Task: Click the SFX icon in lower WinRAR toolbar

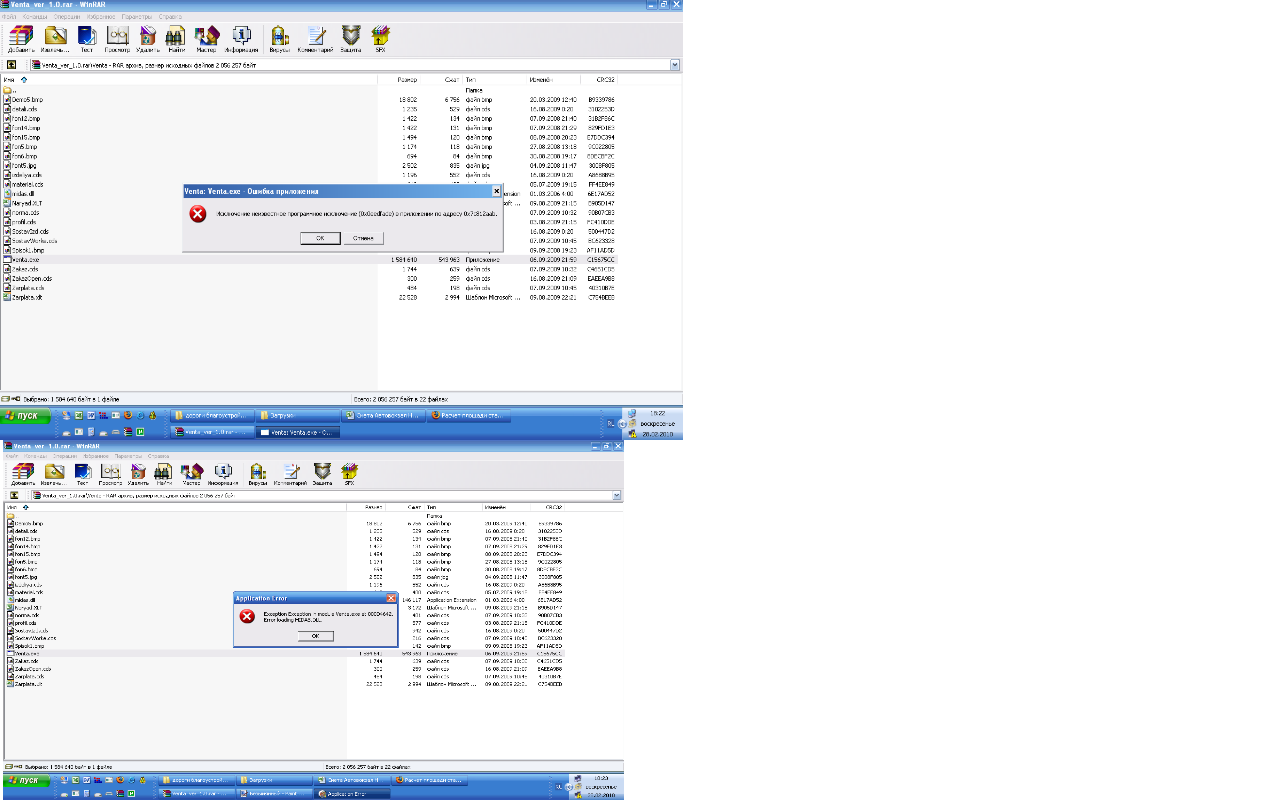Action: pyautogui.click(x=349, y=474)
